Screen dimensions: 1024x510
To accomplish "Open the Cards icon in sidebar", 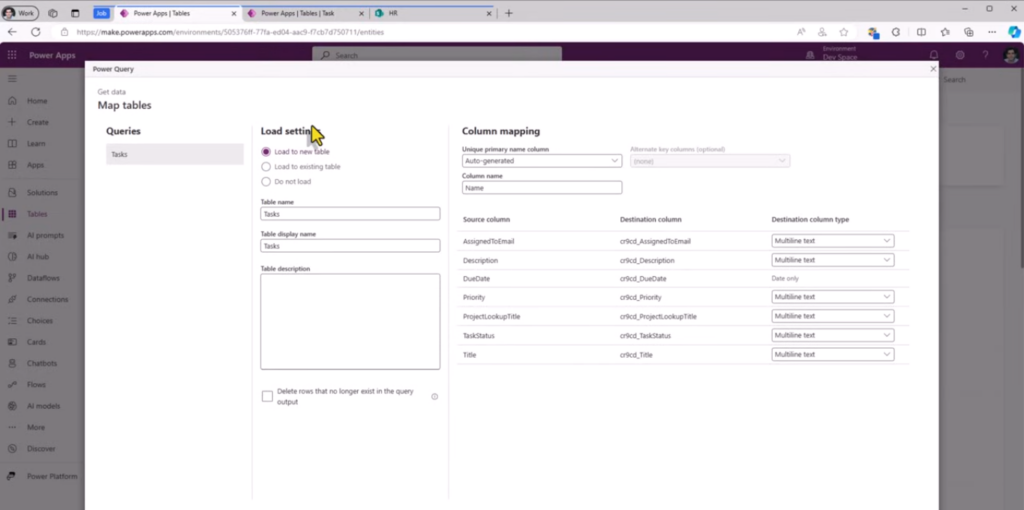I will [12, 342].
